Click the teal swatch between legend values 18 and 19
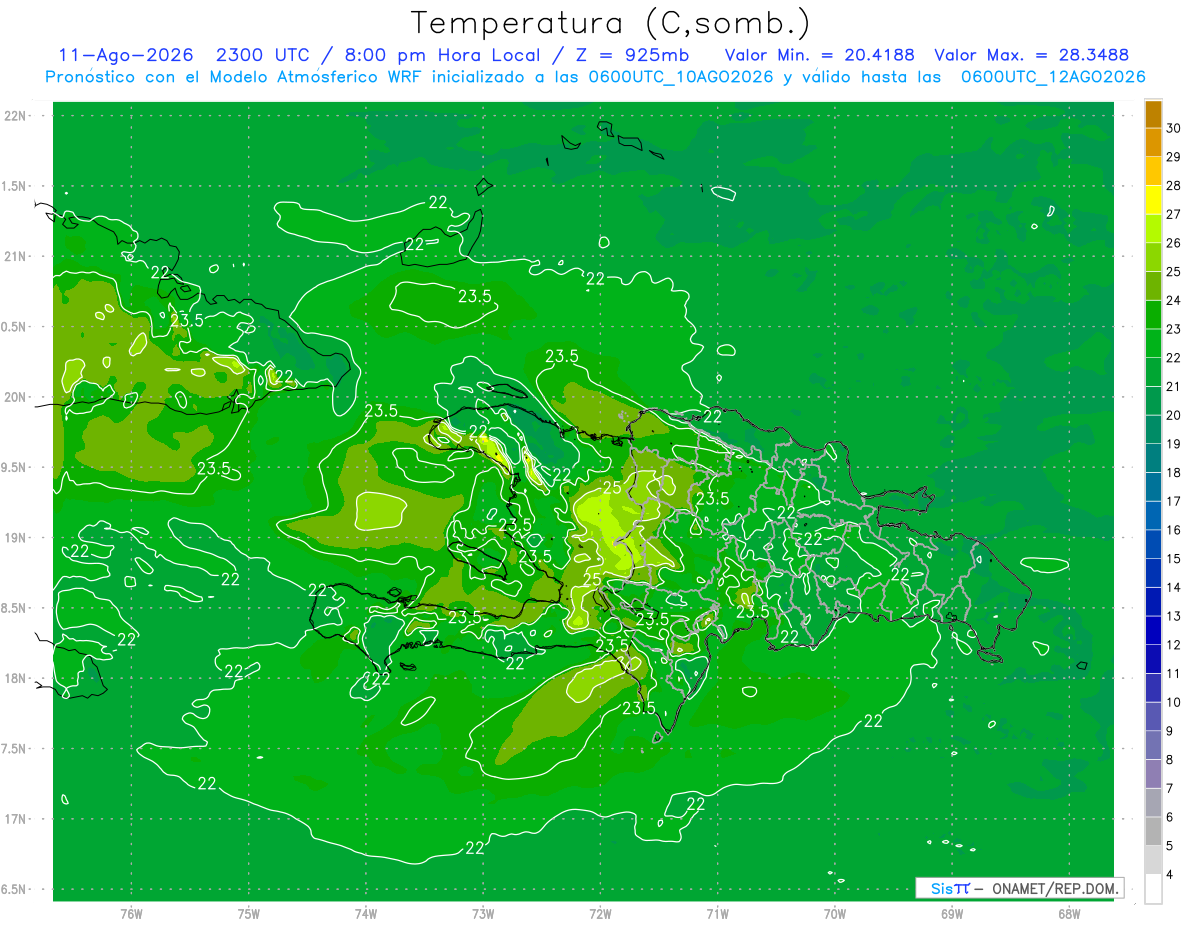1200x927 pixels. tap(1153, 458)
